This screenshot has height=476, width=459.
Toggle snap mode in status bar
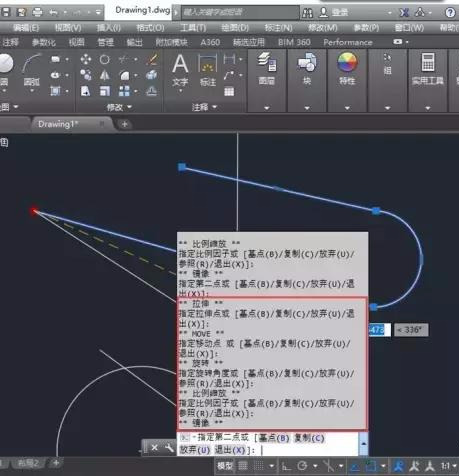click(259, 466)
